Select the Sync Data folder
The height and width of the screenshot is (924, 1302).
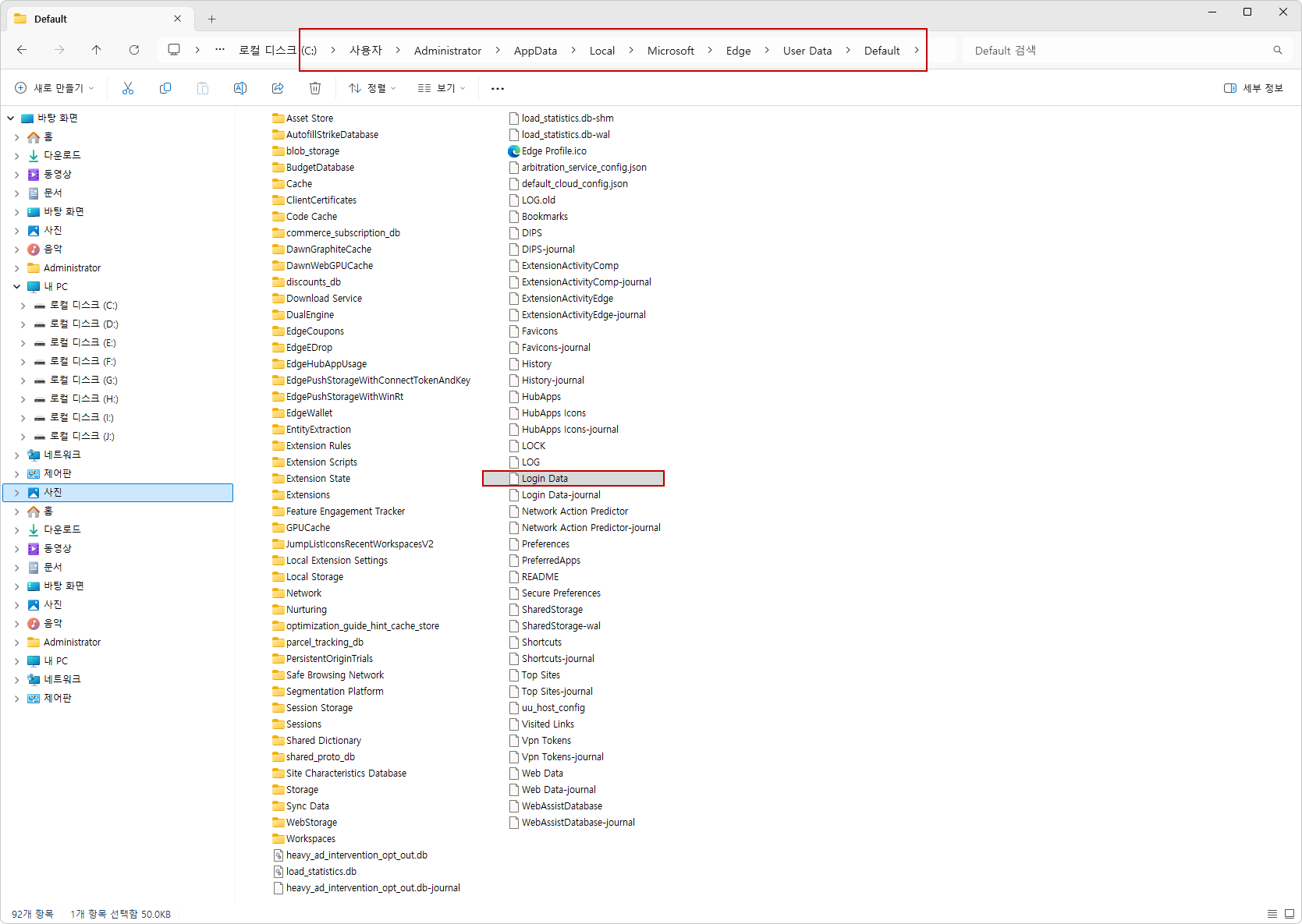pos(300,806)
